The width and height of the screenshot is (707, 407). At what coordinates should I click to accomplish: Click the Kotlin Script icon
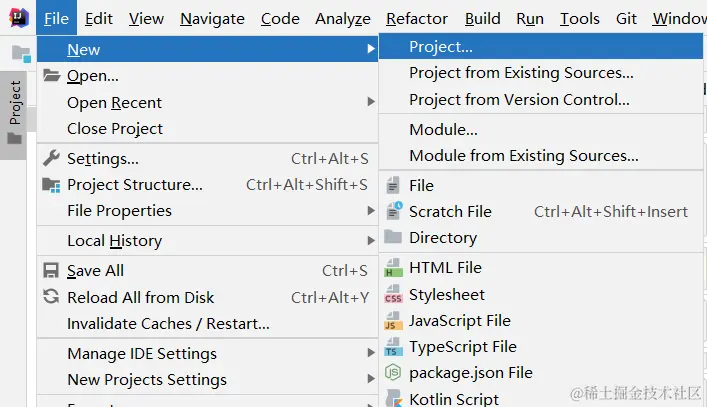(x=393, y=398)
